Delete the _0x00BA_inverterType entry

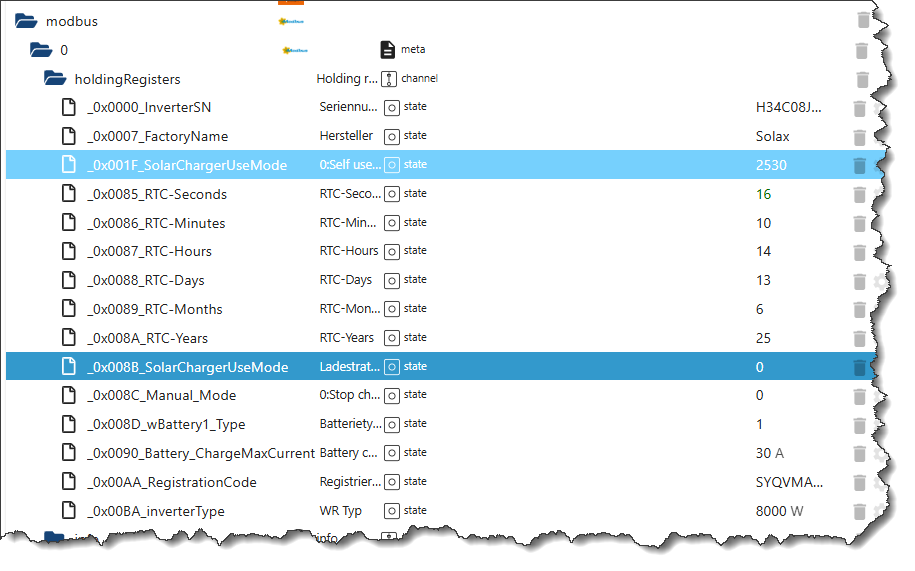tap(858, 512)
